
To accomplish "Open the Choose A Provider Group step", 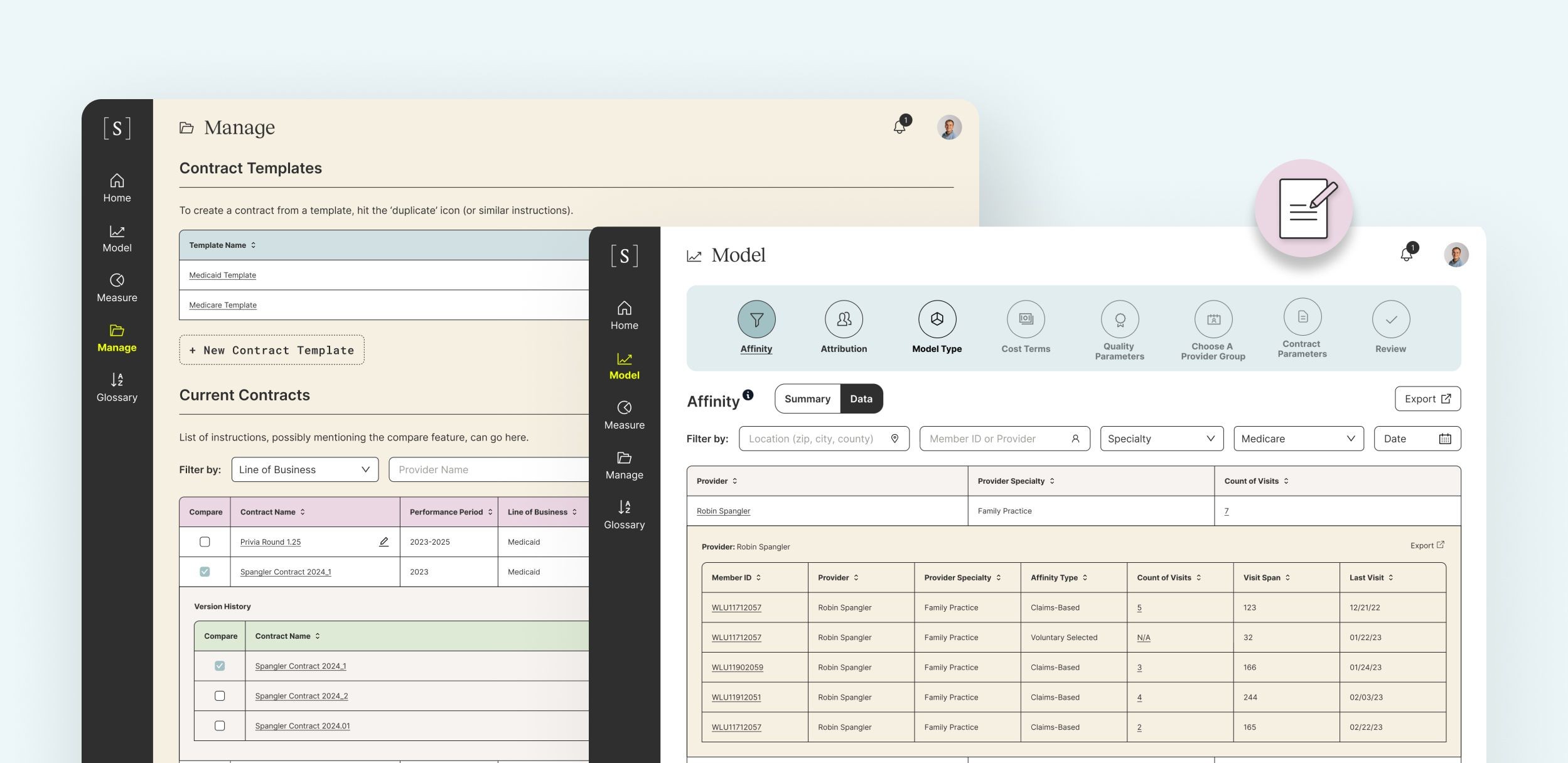I will pos(1213,319).
